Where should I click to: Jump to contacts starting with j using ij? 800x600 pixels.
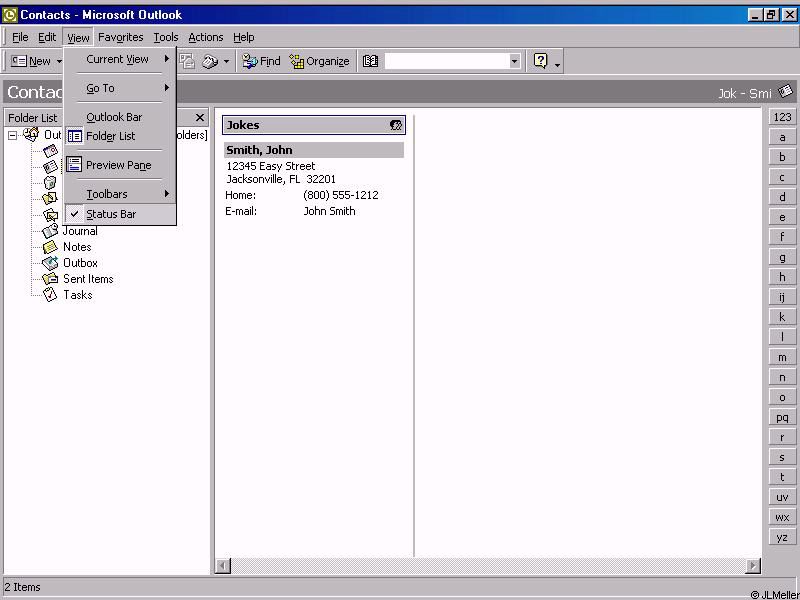point(782,297)
